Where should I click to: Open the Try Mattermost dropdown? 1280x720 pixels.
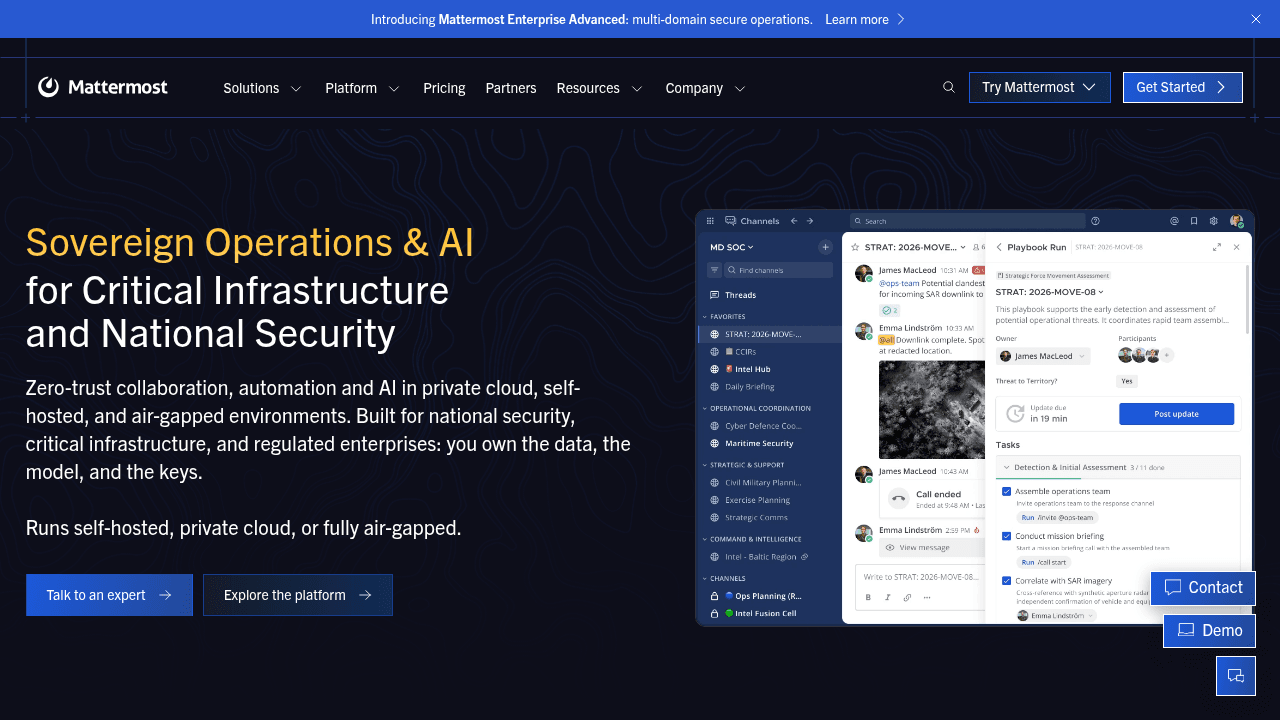pos(1040,87)
